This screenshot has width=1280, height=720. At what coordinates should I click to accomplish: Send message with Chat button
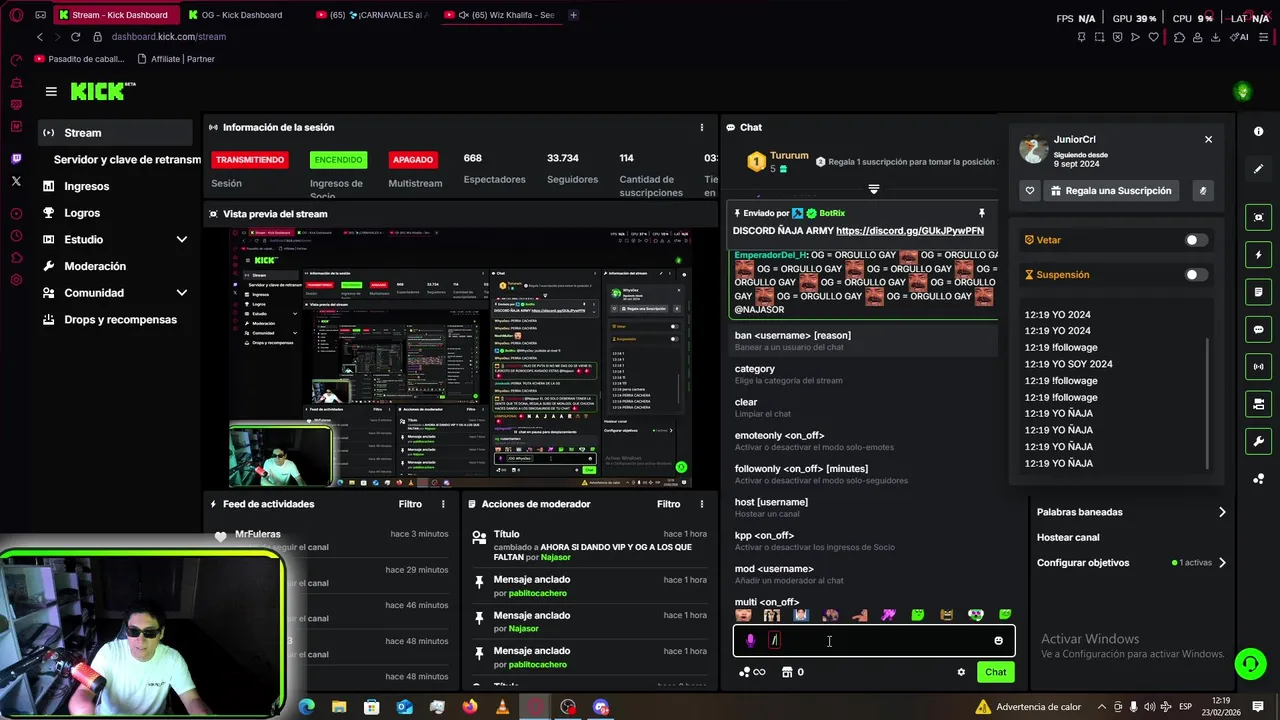pyautogui.click(x=995, y=672)
